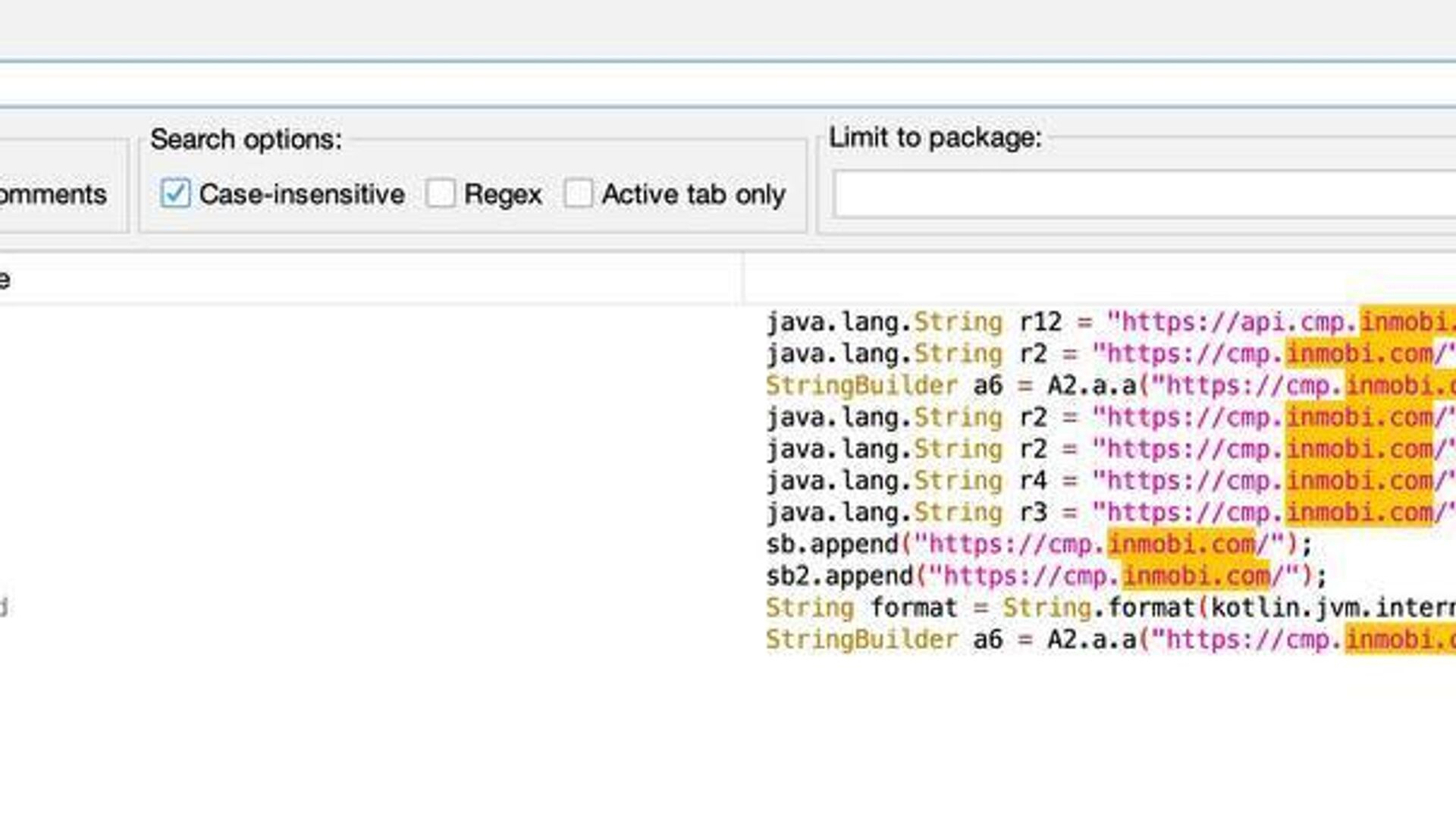Focus the search text field at top
Screen dimensions: 1456x819
pos(728,83)
